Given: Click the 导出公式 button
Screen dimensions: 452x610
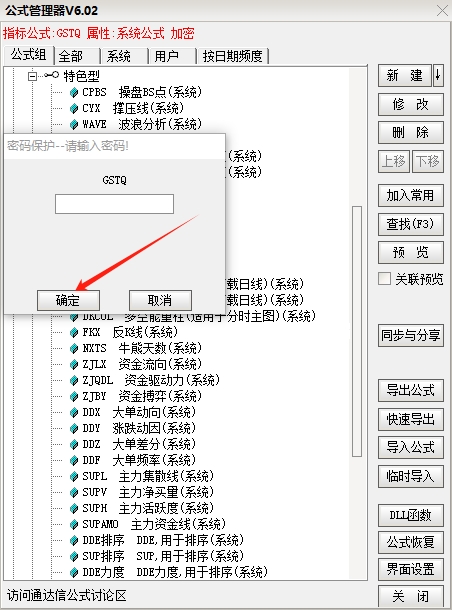Looking at the screenshot, I should (x=411, y=390).
